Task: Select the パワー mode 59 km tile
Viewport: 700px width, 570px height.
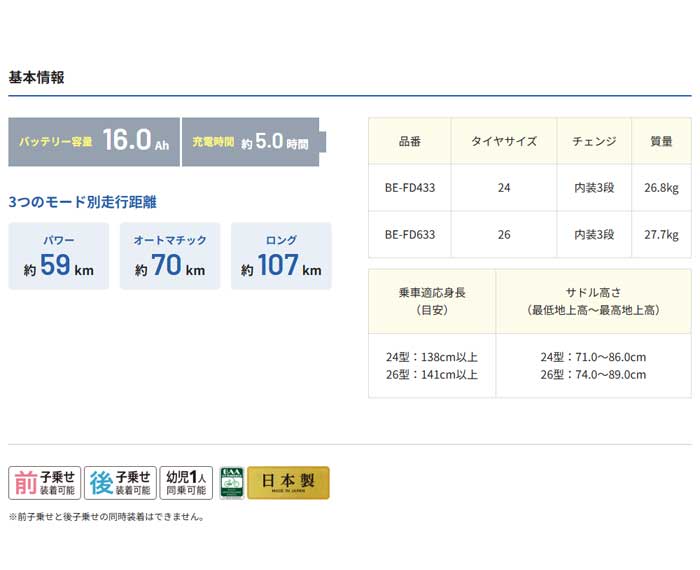Action: point(59,257)
